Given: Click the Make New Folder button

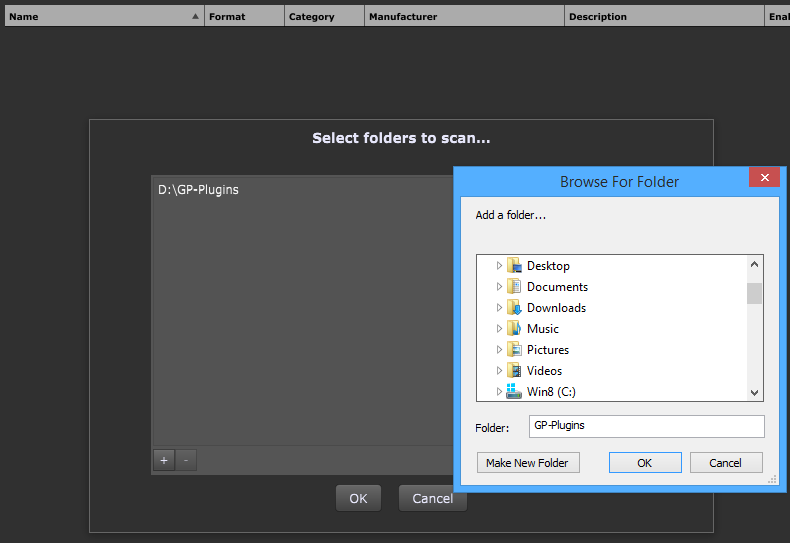Looking at the screenshot, I should (x=528, y=462).
